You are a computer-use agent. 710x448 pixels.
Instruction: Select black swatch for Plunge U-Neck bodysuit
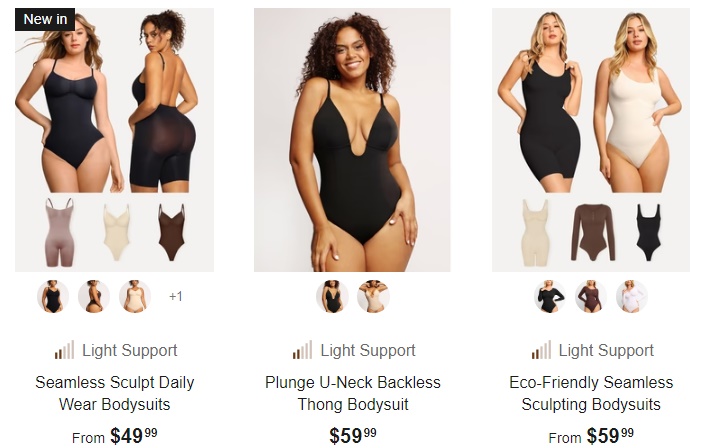click(x=332, y=296)
